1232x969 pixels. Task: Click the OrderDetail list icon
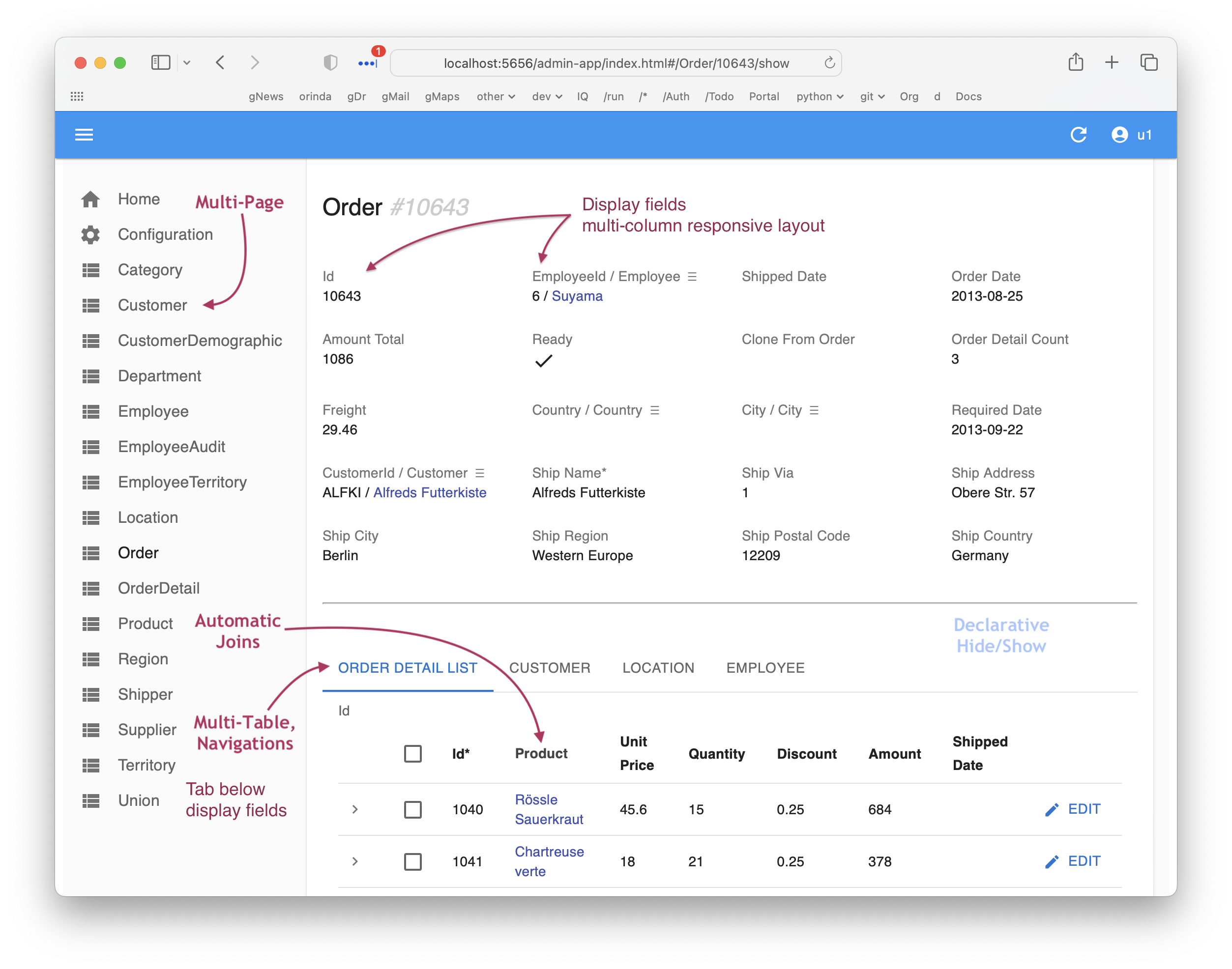coord(90,588)
